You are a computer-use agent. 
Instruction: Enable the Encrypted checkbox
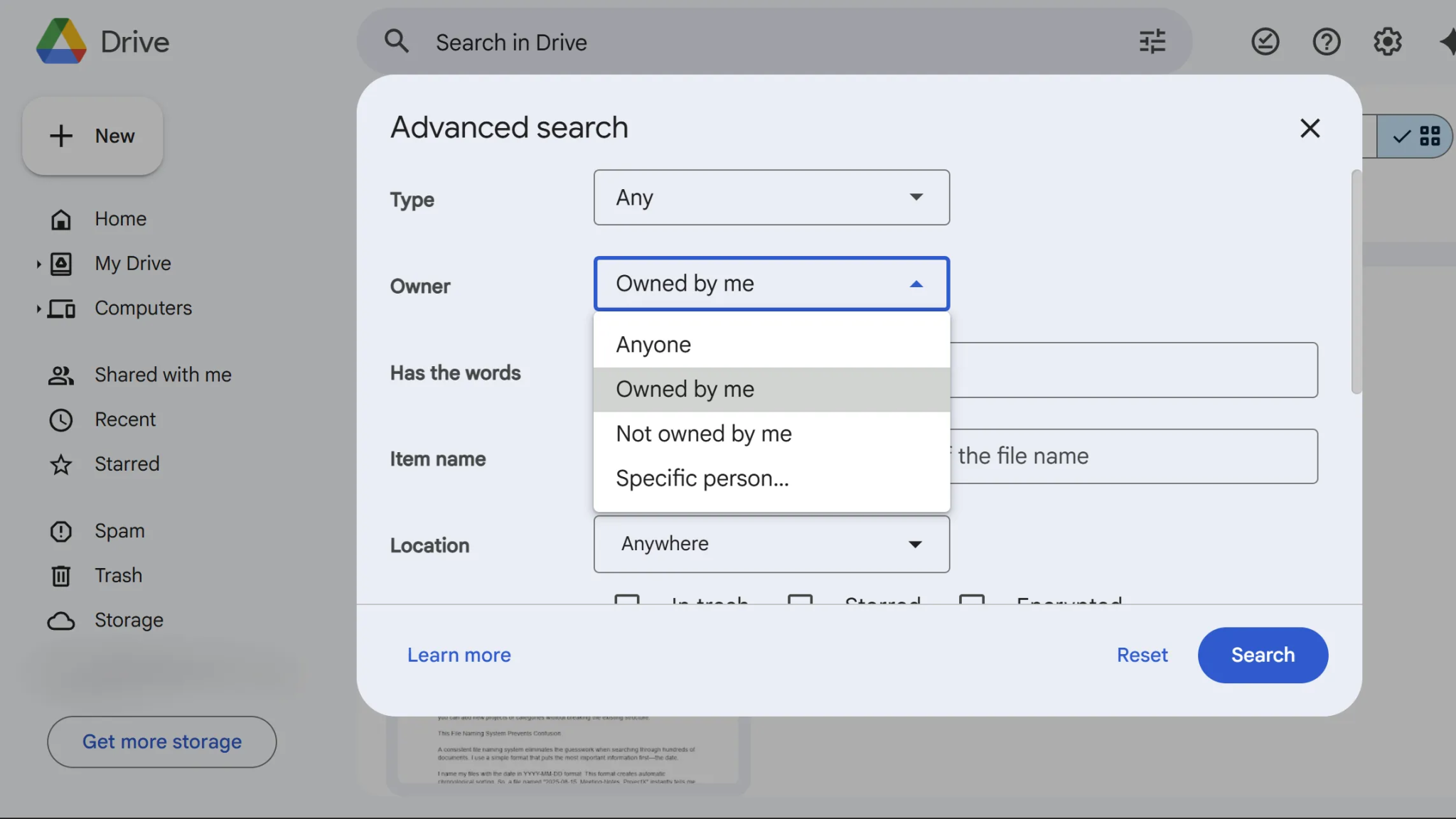tap(972, 601)
